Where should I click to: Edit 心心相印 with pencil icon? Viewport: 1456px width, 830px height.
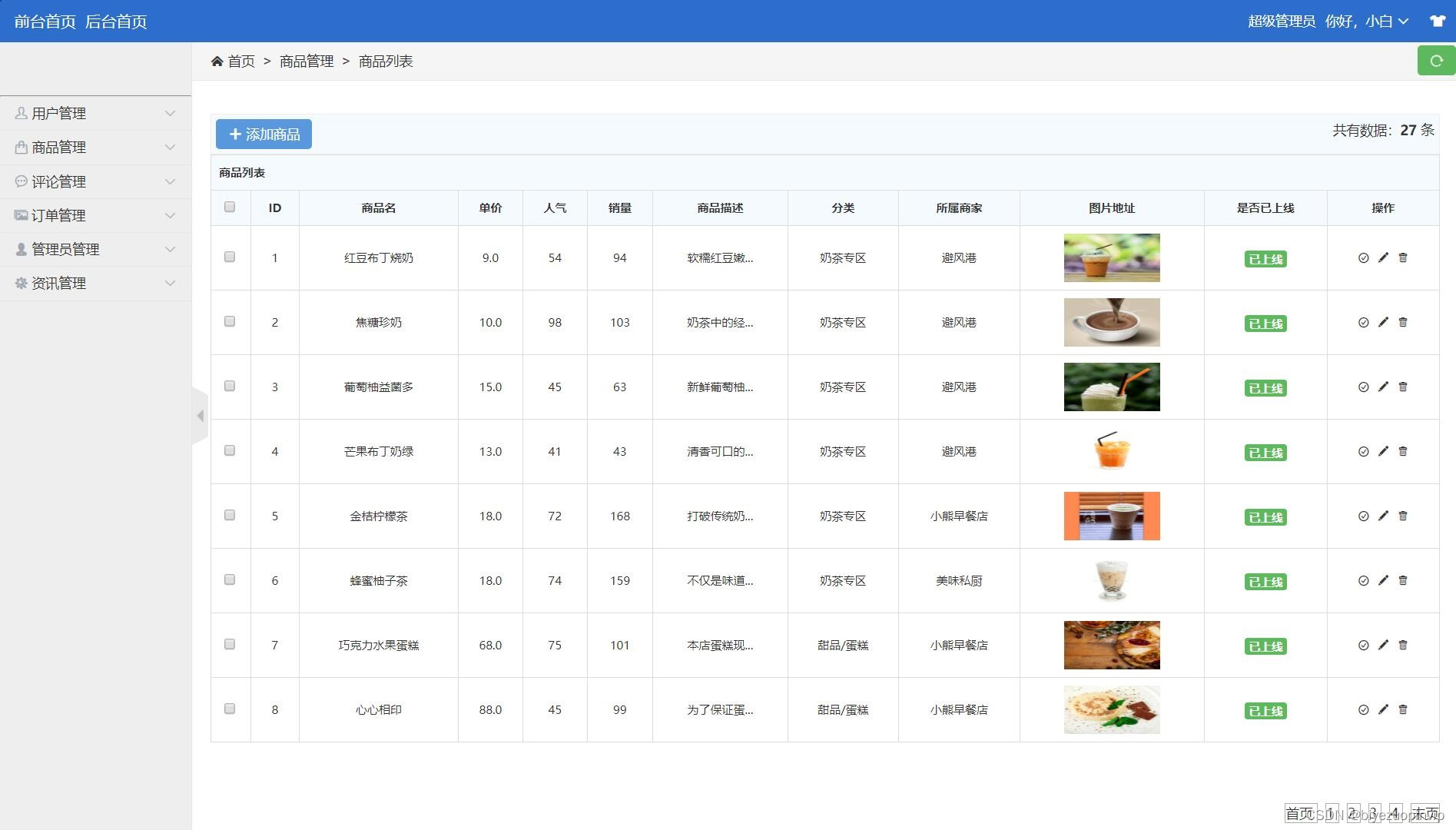pos(1383,709)
